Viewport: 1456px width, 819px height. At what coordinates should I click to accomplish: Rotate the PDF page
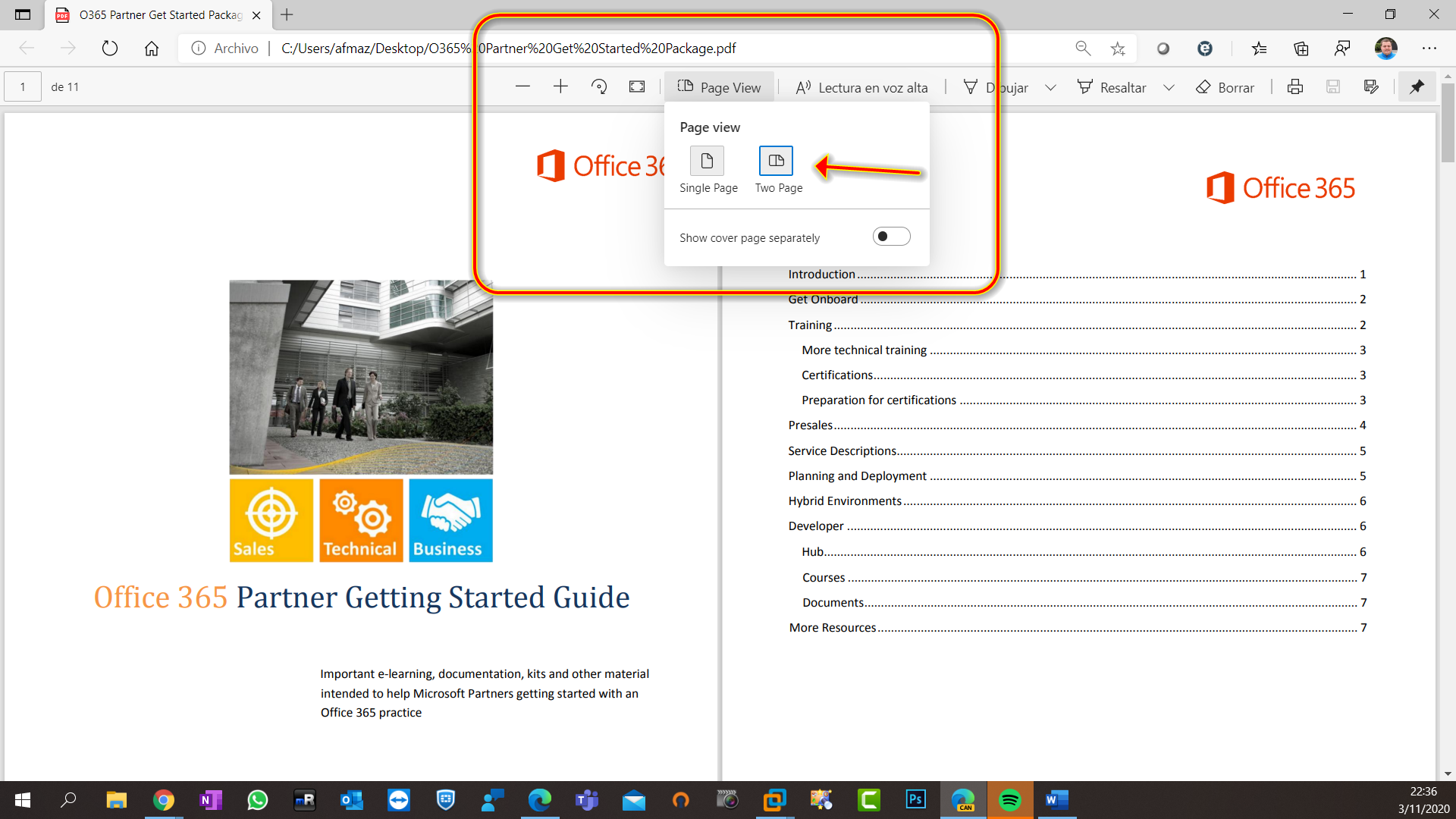click(599, 86)
